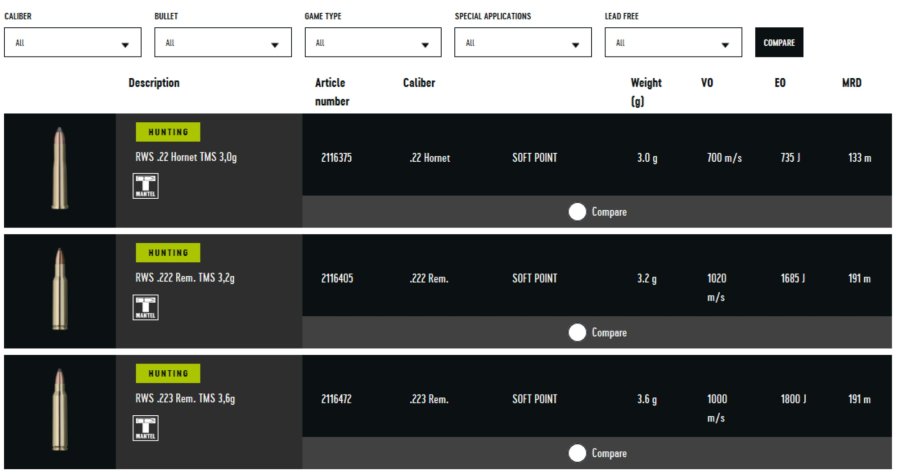This screenshot has width=900, height=474.
Task: Click SOFT POINT in the 2116405 row
Action: [534, 278]
